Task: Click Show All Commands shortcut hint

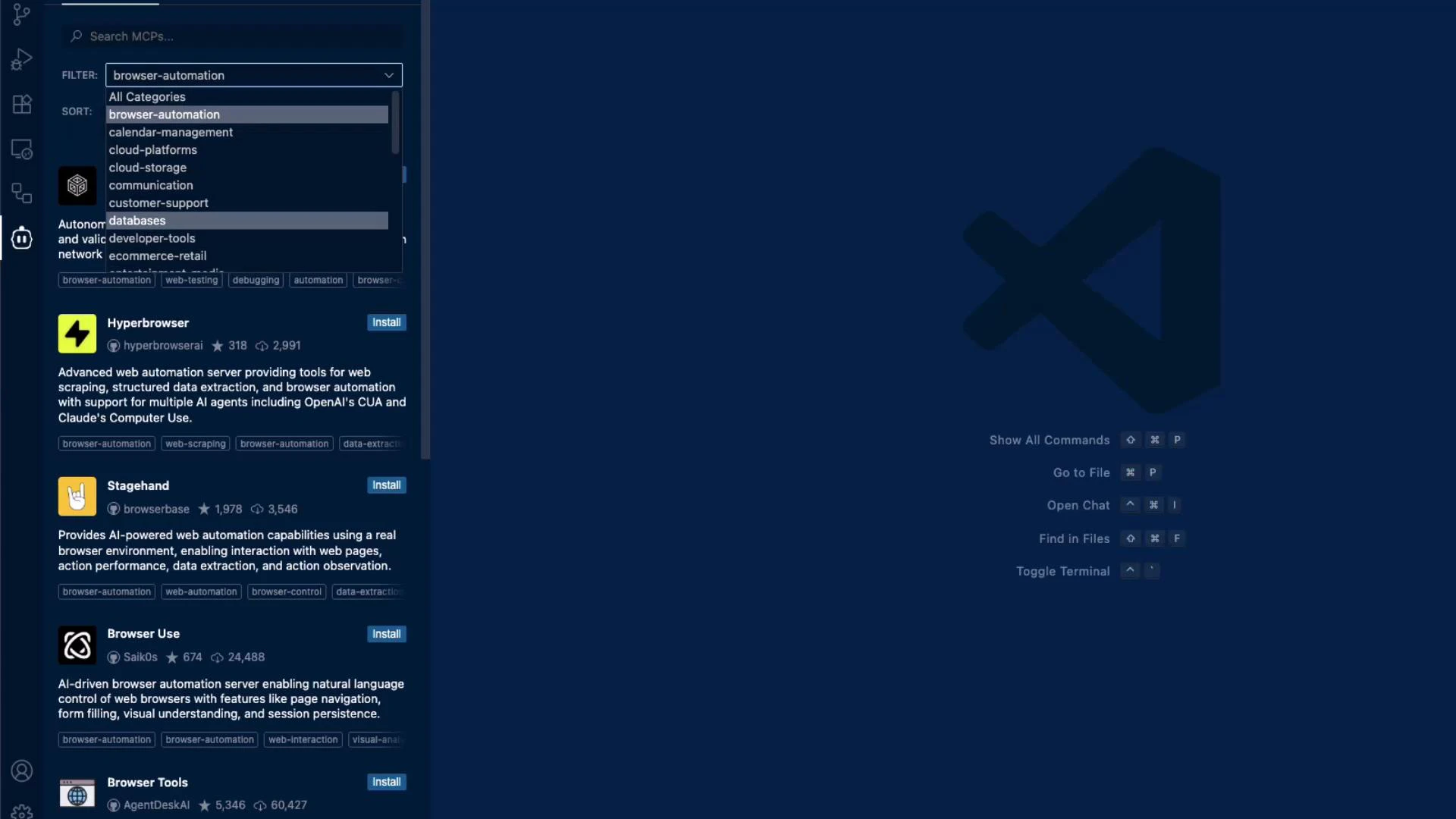Action: [1087, 441]
